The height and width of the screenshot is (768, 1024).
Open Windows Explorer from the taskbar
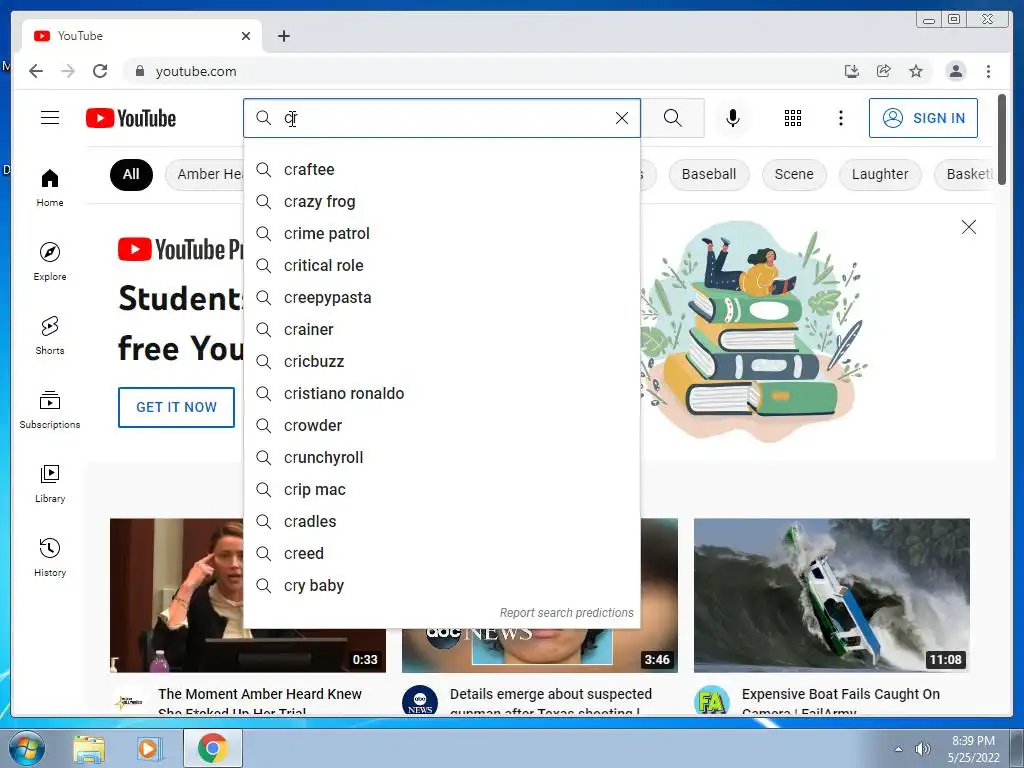89,749
